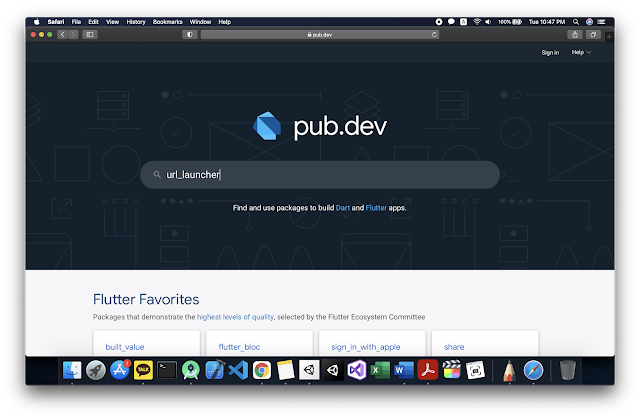Click the Safari back navigation arrow
The image size is (640, 419).
[62, 35]
